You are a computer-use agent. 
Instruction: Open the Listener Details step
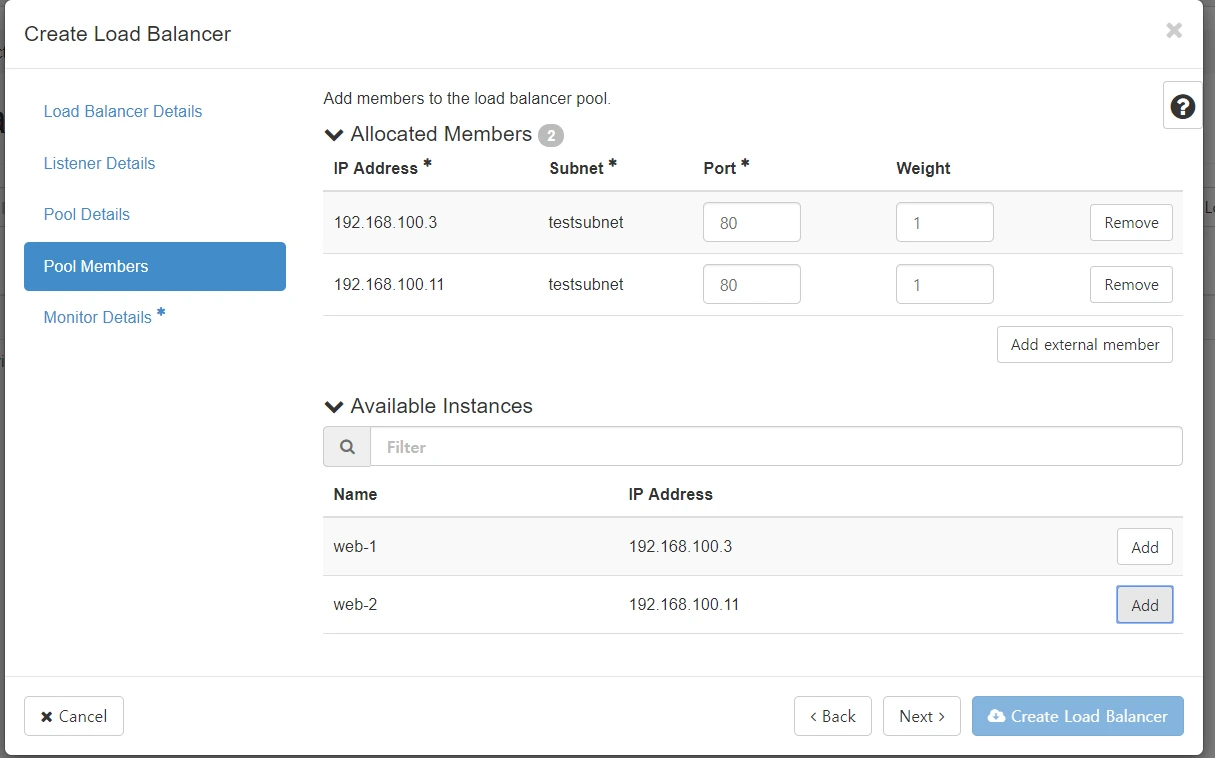(99, 163)
